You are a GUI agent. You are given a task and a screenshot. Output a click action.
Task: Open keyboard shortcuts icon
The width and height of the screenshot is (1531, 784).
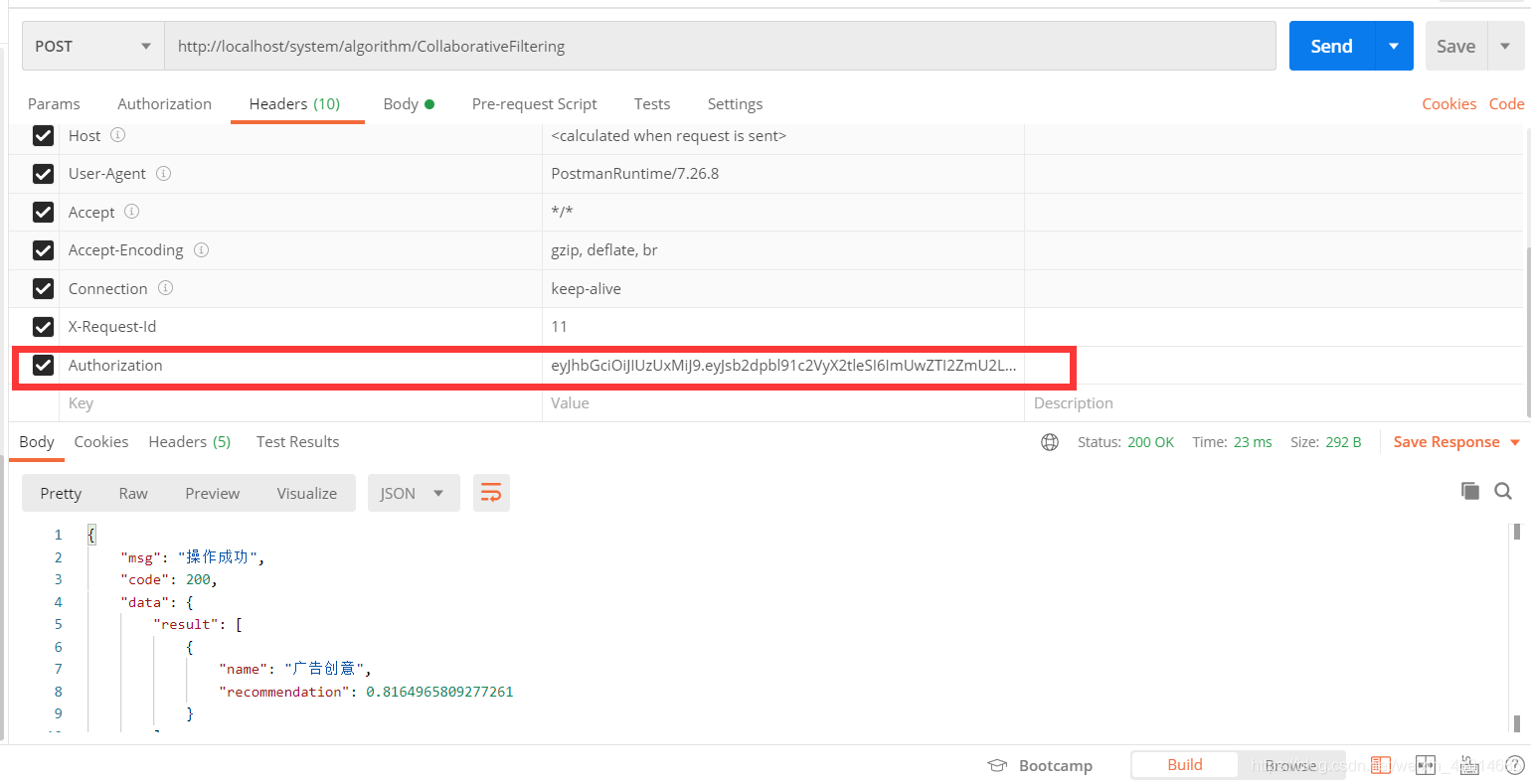pyautogui.click(x=1470, y=765)
